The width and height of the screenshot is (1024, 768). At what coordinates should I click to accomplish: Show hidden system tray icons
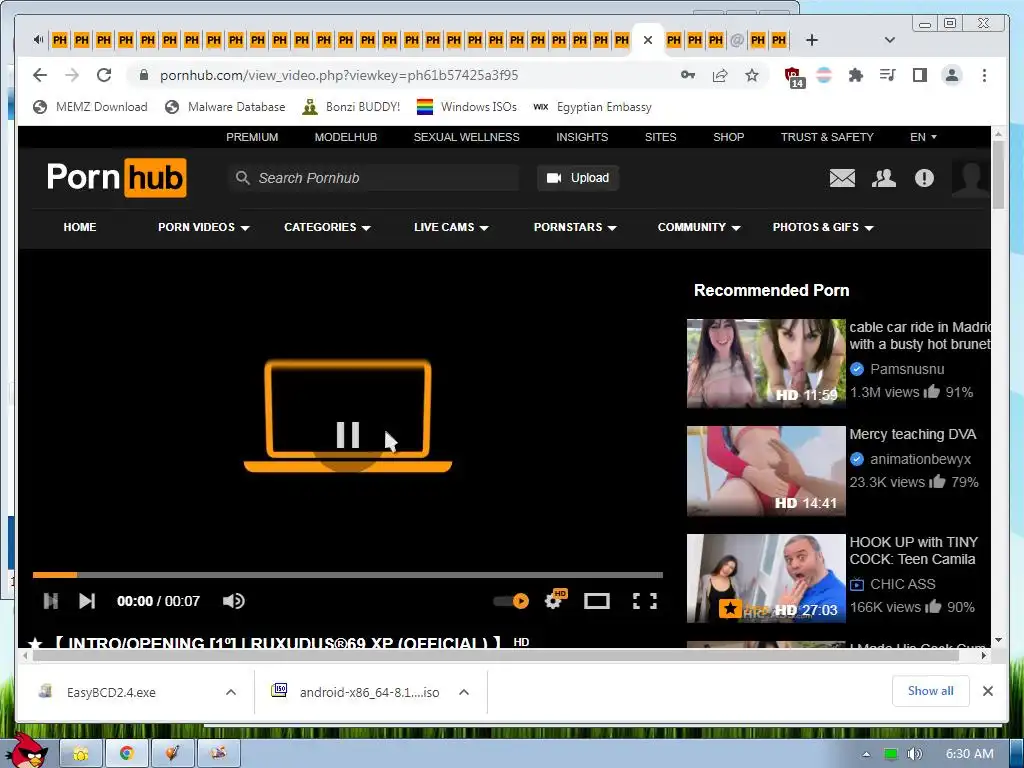[866, 754]
